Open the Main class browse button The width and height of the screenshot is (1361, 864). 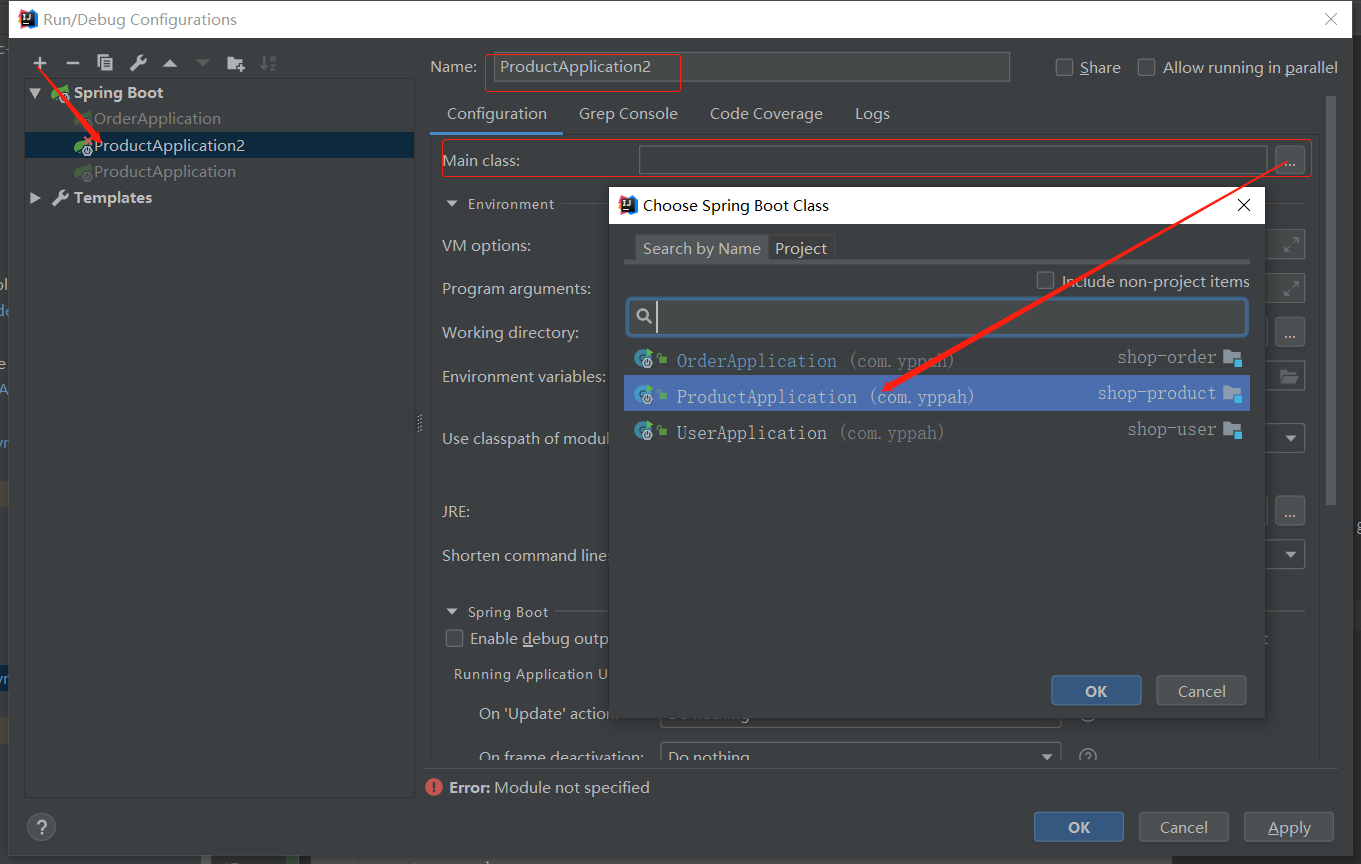[x=1290, y=160]
